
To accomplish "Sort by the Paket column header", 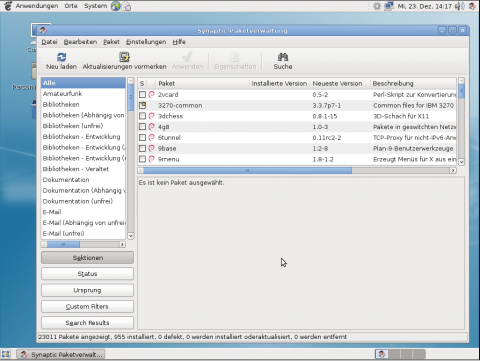I will point(202,83).
